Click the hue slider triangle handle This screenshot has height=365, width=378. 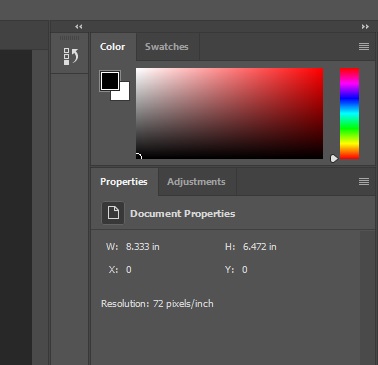coord(334,159)
